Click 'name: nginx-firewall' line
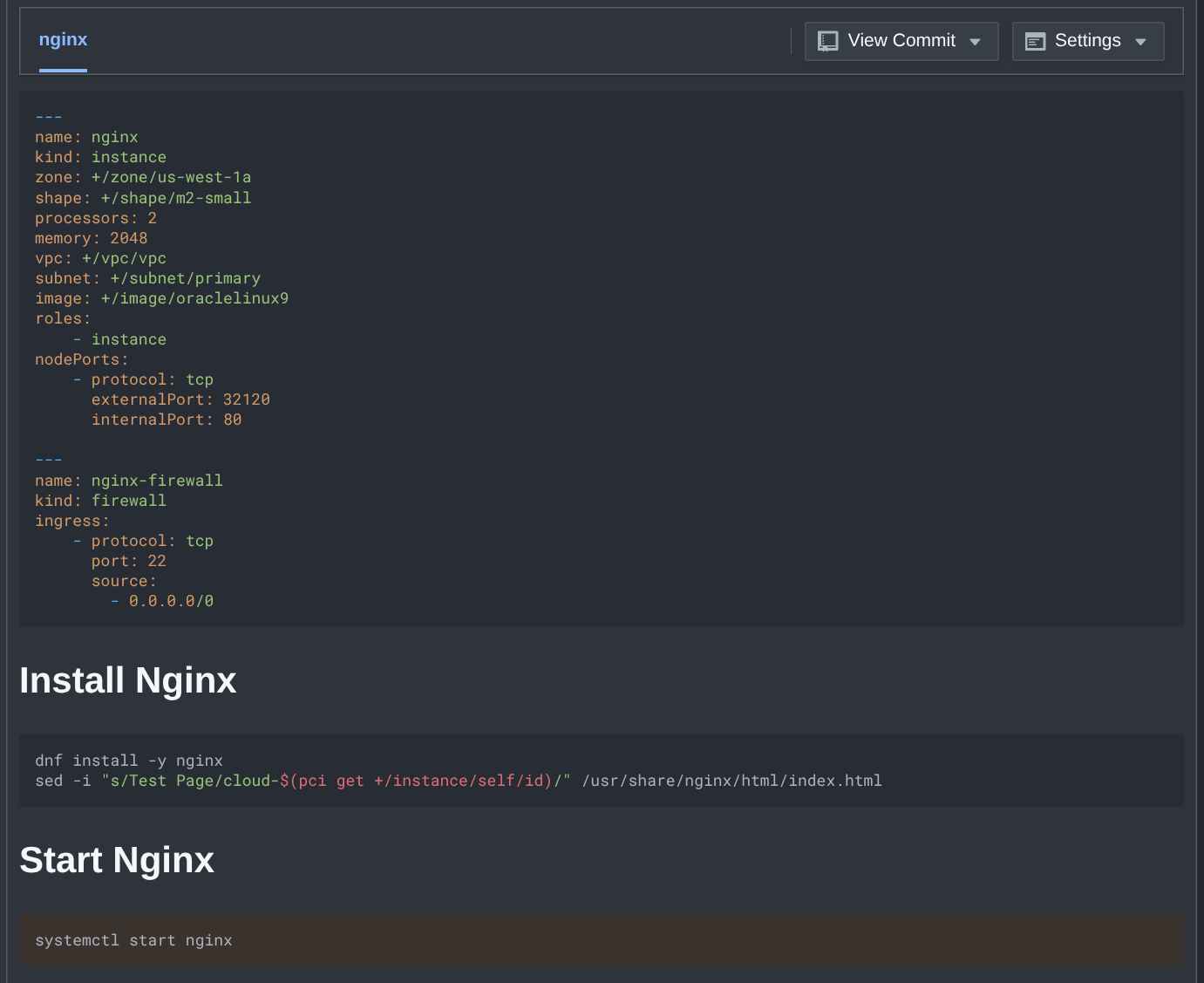1204x983 pixels. (129, 481)
